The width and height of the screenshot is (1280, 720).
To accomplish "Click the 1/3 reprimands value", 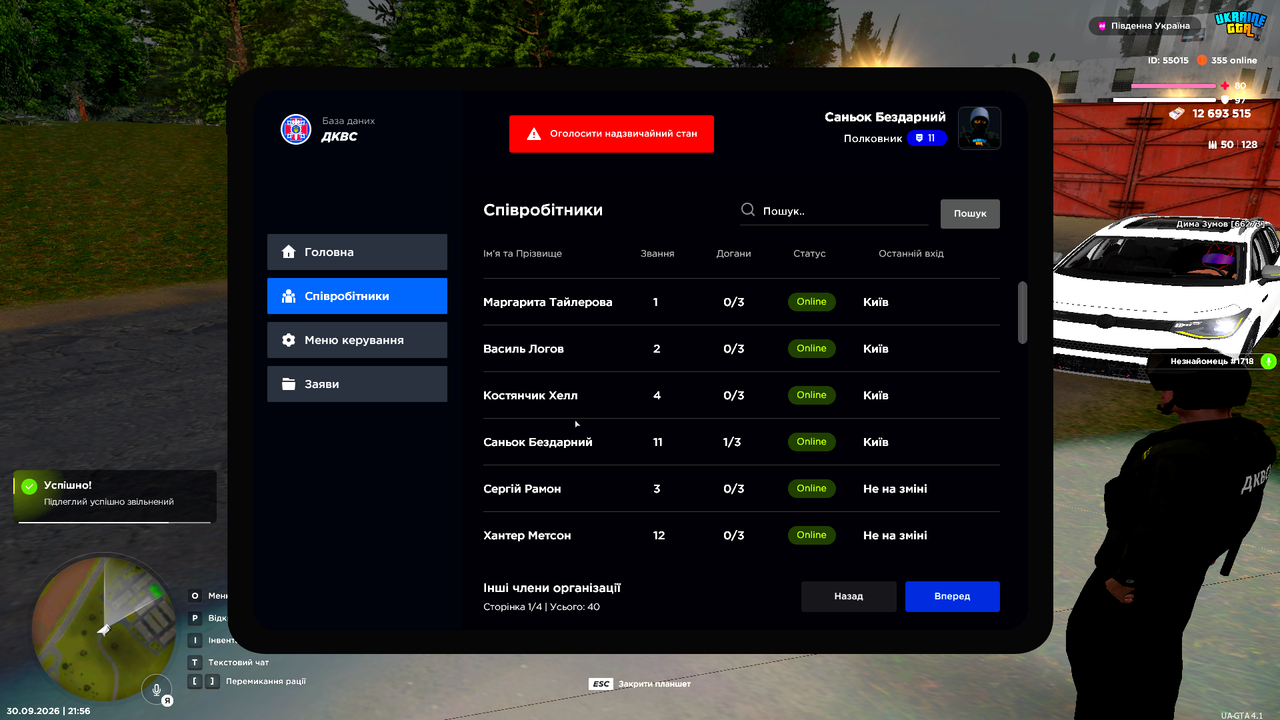I will point(732,442).
